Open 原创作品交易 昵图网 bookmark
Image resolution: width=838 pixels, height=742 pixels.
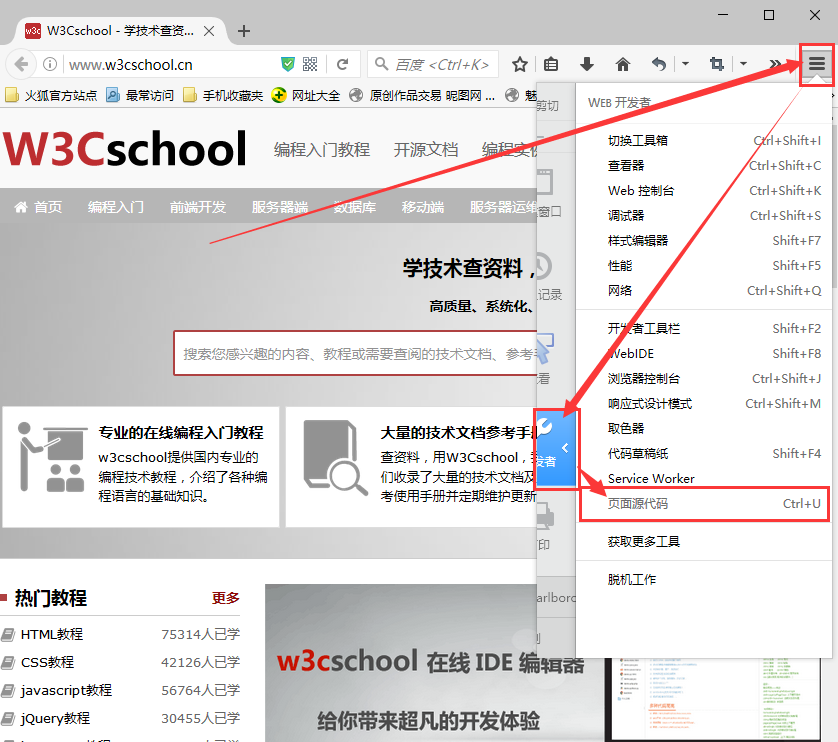tap(422, 96)
